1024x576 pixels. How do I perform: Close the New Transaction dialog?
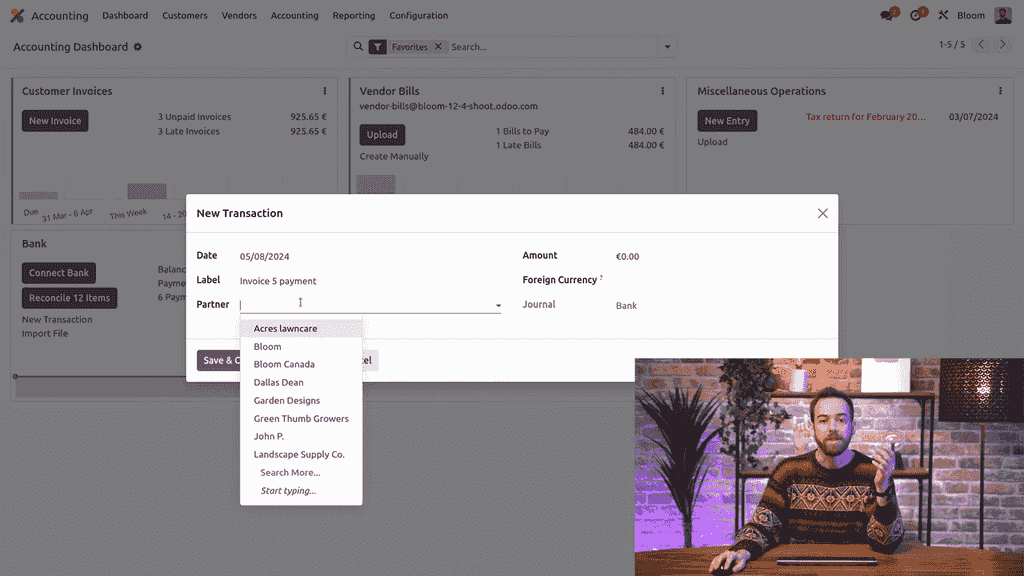(x=822, y=213)
